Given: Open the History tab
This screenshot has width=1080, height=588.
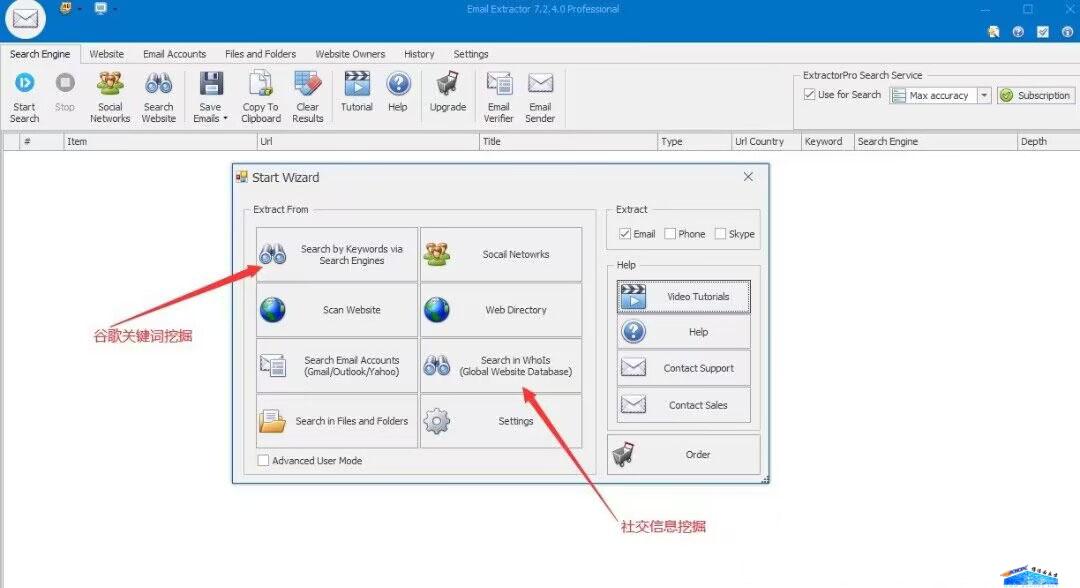Looking at the screenshot, I should coord(419,54).
